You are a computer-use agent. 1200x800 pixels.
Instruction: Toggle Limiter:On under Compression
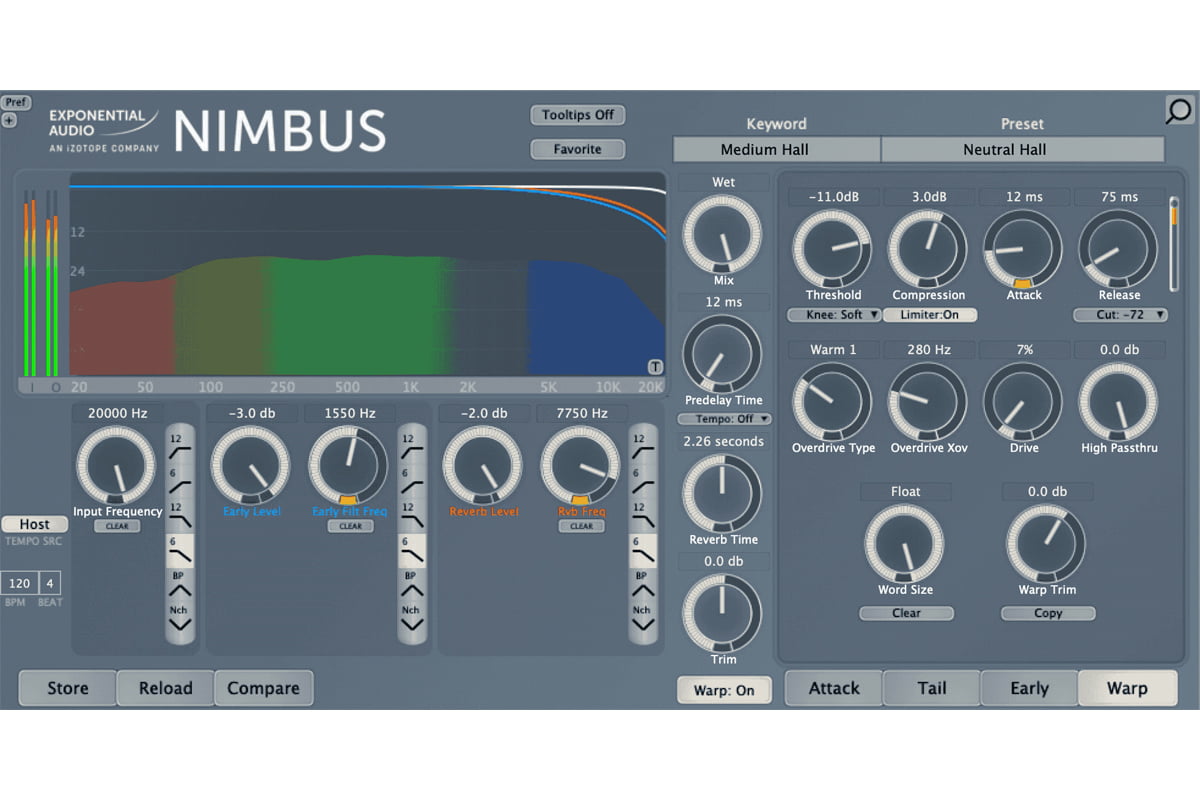click(929, 315)
